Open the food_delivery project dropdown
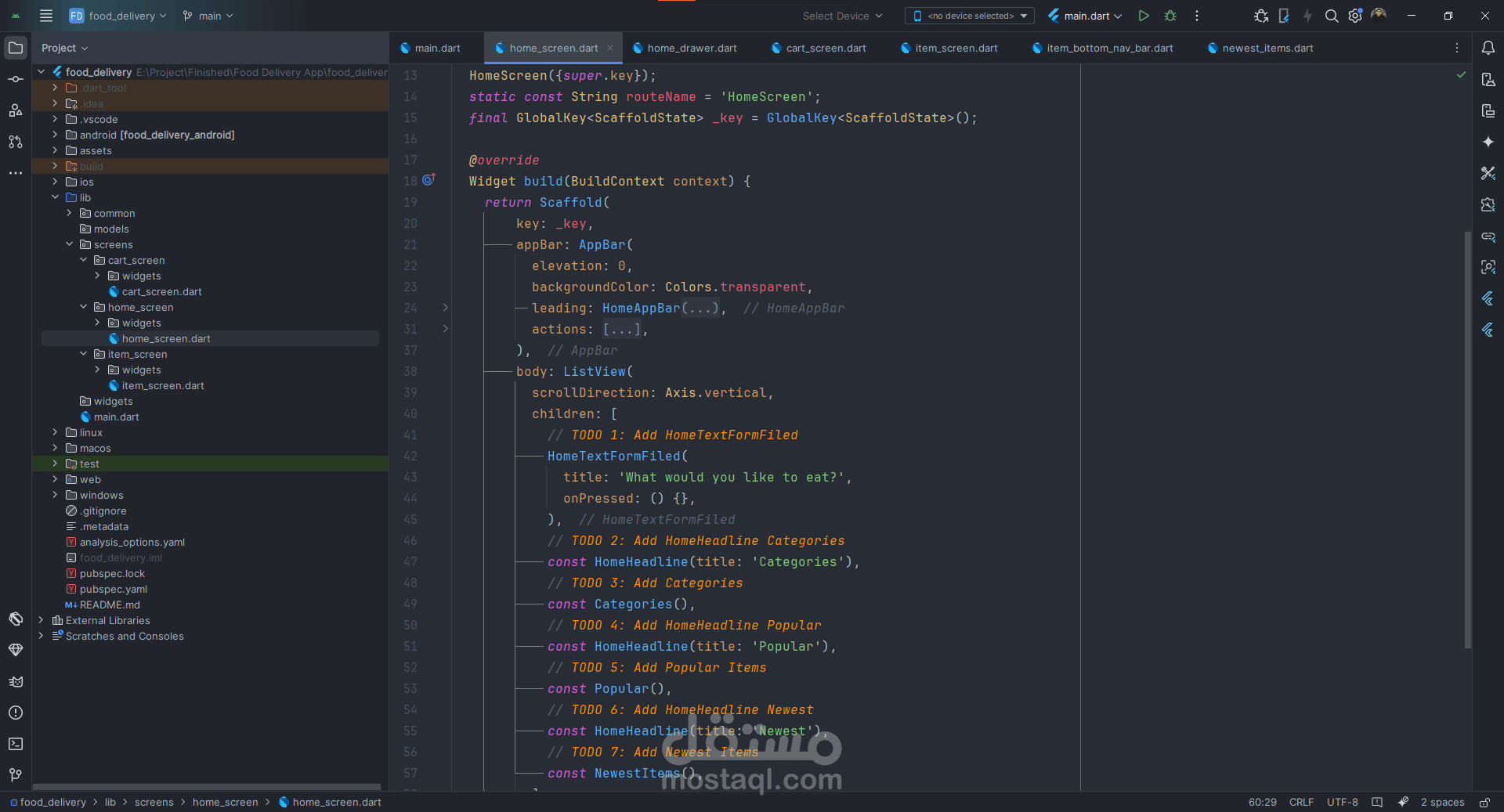This screenshot has height=812, width=1504. click(117, 16)
